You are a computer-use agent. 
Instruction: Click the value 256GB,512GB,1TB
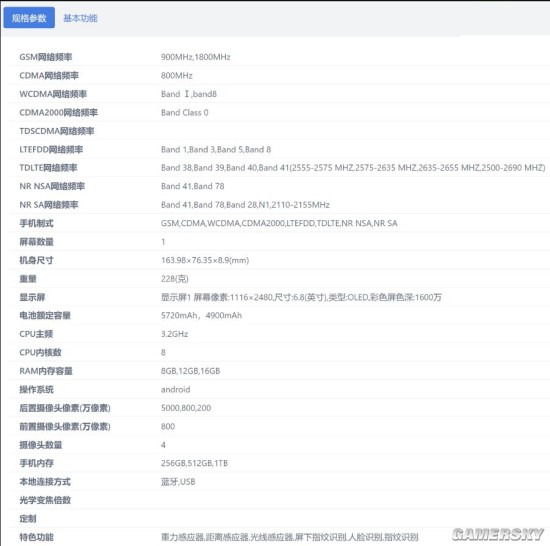coord(194,463)
